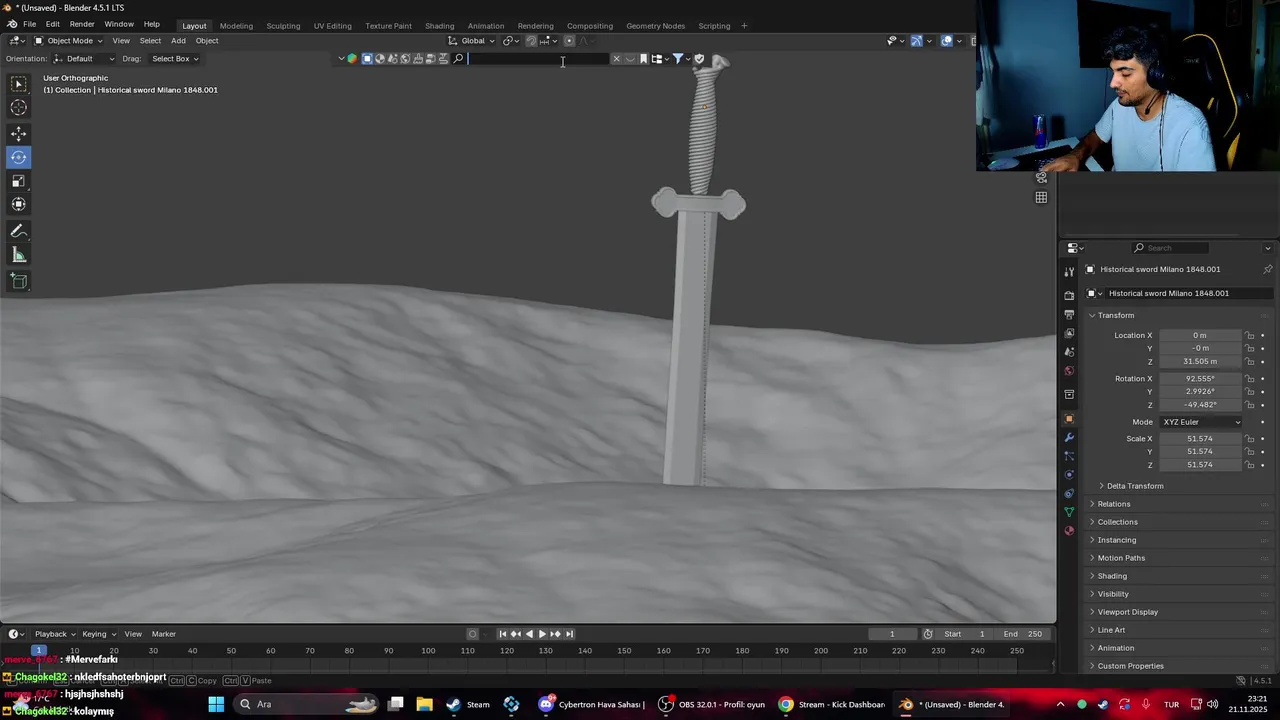Click the Location Z value field
Image resolution: width=1280 pixels, height=720 pixels.
pos(1200,361)
